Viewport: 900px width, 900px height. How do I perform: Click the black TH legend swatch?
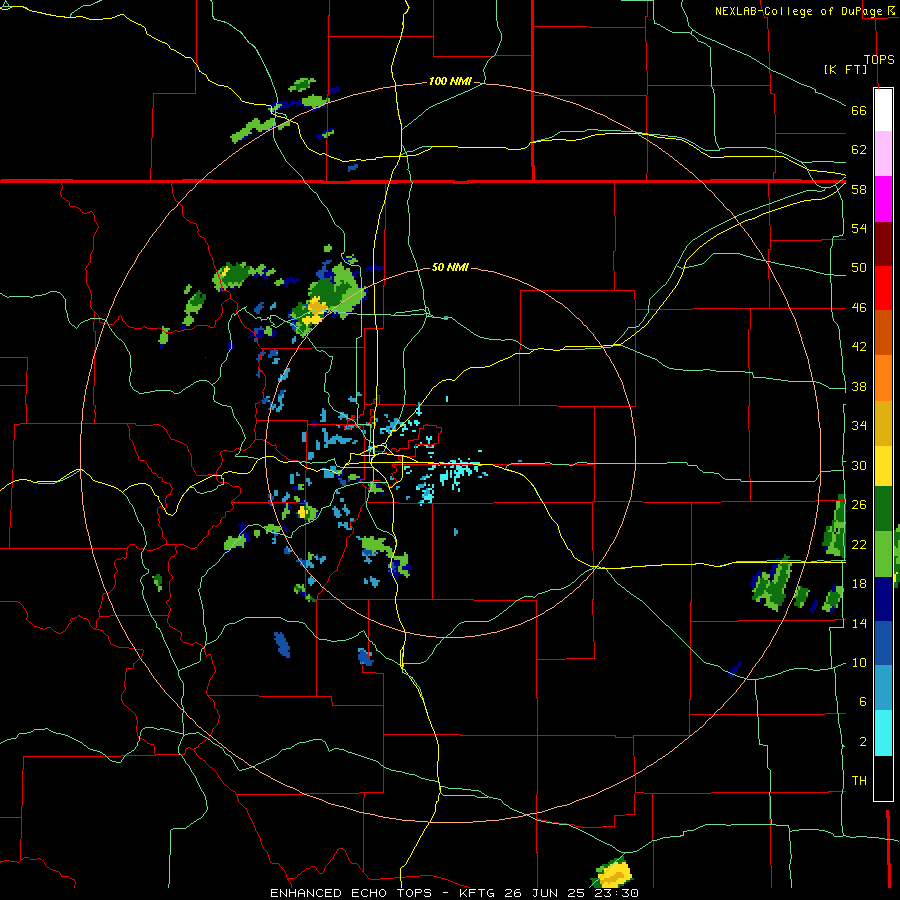tap(883, 778)
